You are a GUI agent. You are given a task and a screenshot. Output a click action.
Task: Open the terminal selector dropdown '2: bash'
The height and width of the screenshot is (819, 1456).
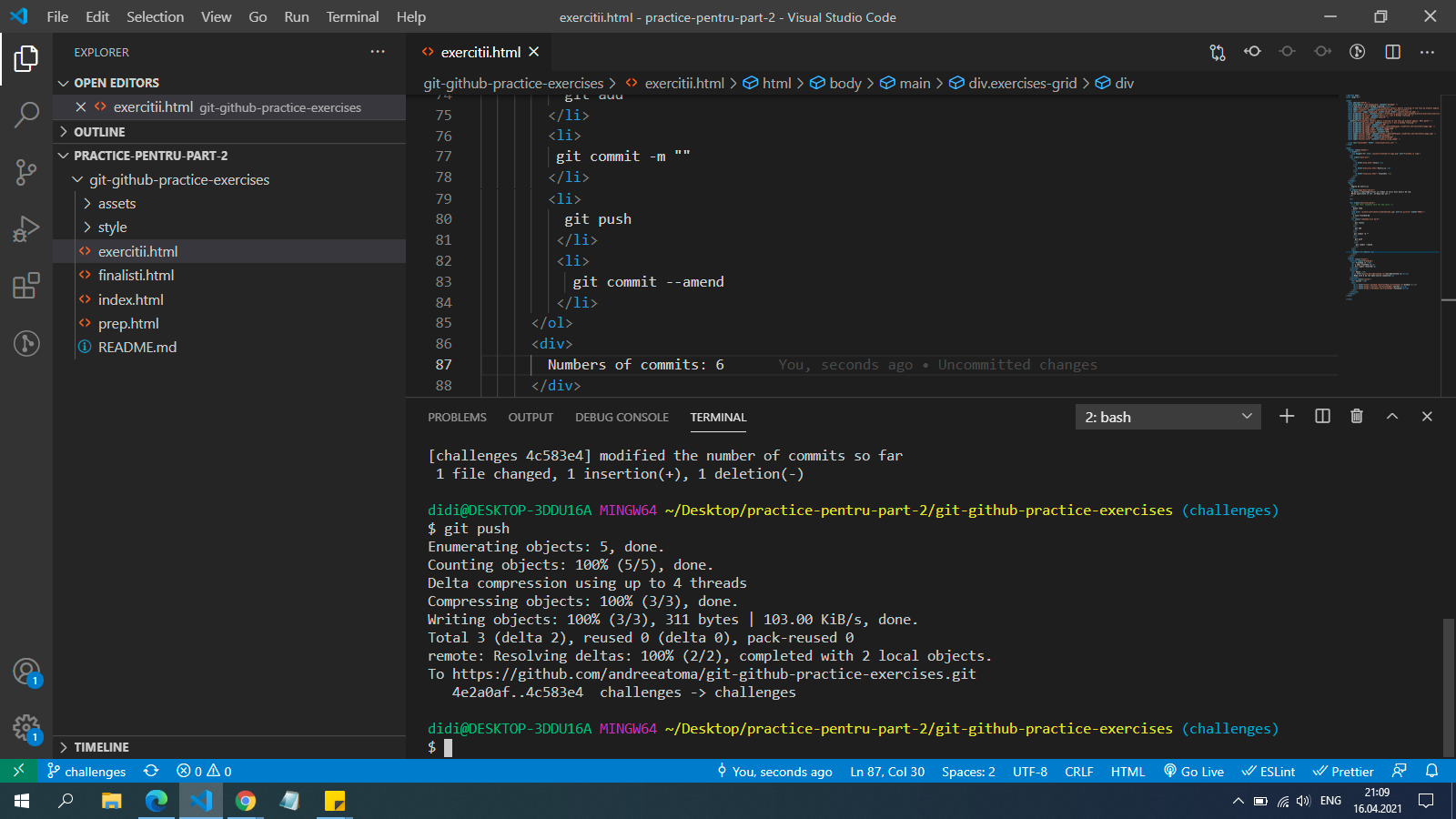1168,417
